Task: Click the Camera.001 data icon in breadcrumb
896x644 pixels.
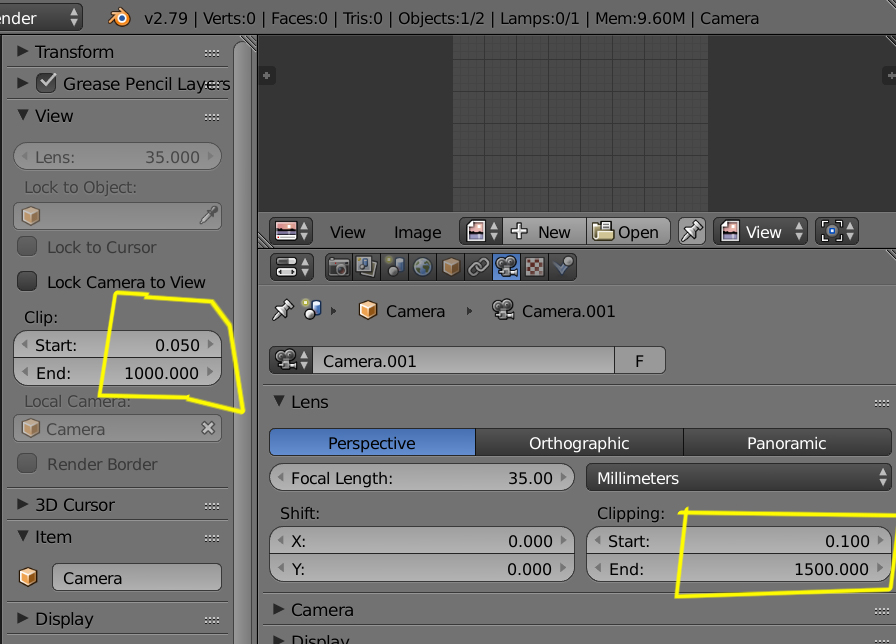Action: [503, 310]
